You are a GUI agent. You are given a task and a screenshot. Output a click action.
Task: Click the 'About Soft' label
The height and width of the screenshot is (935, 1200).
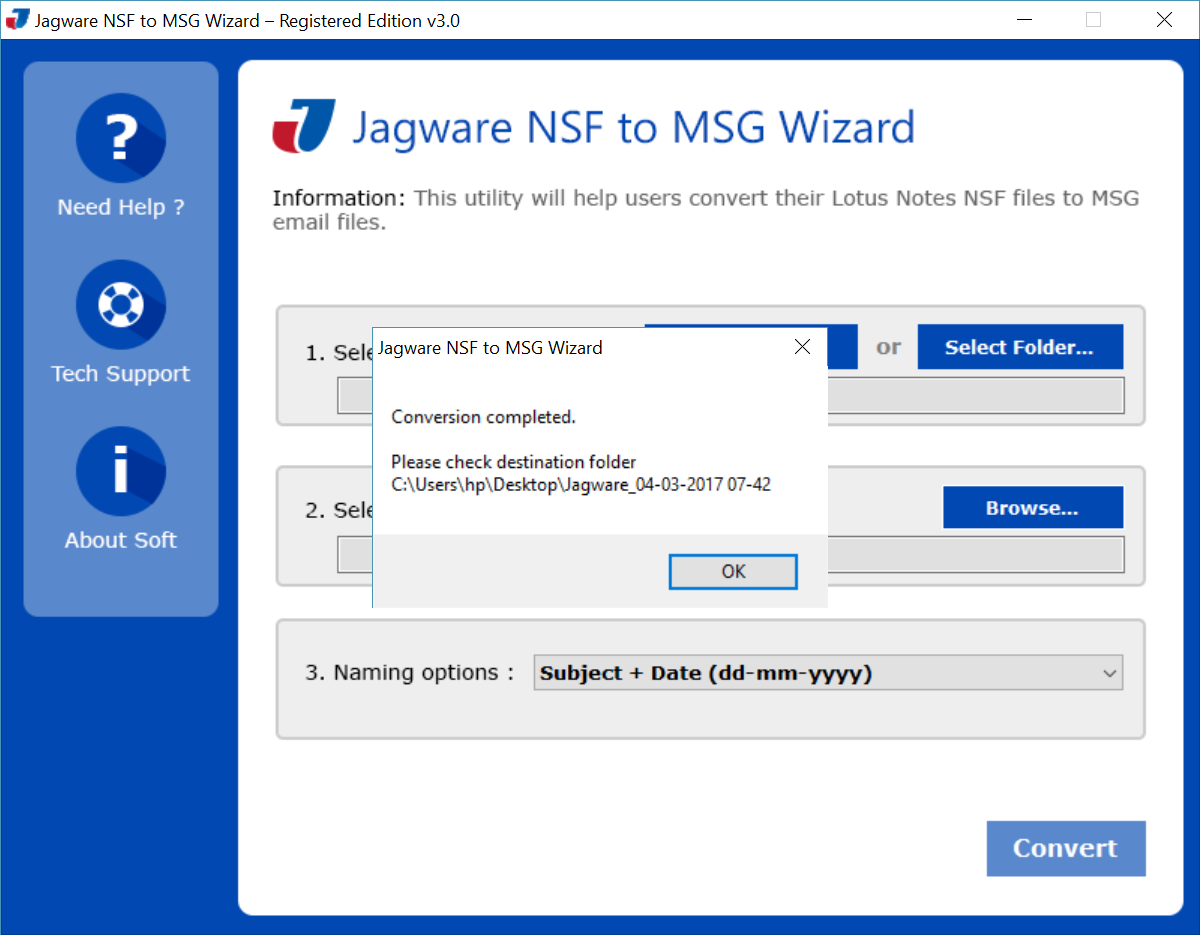(x=120, y=540)
